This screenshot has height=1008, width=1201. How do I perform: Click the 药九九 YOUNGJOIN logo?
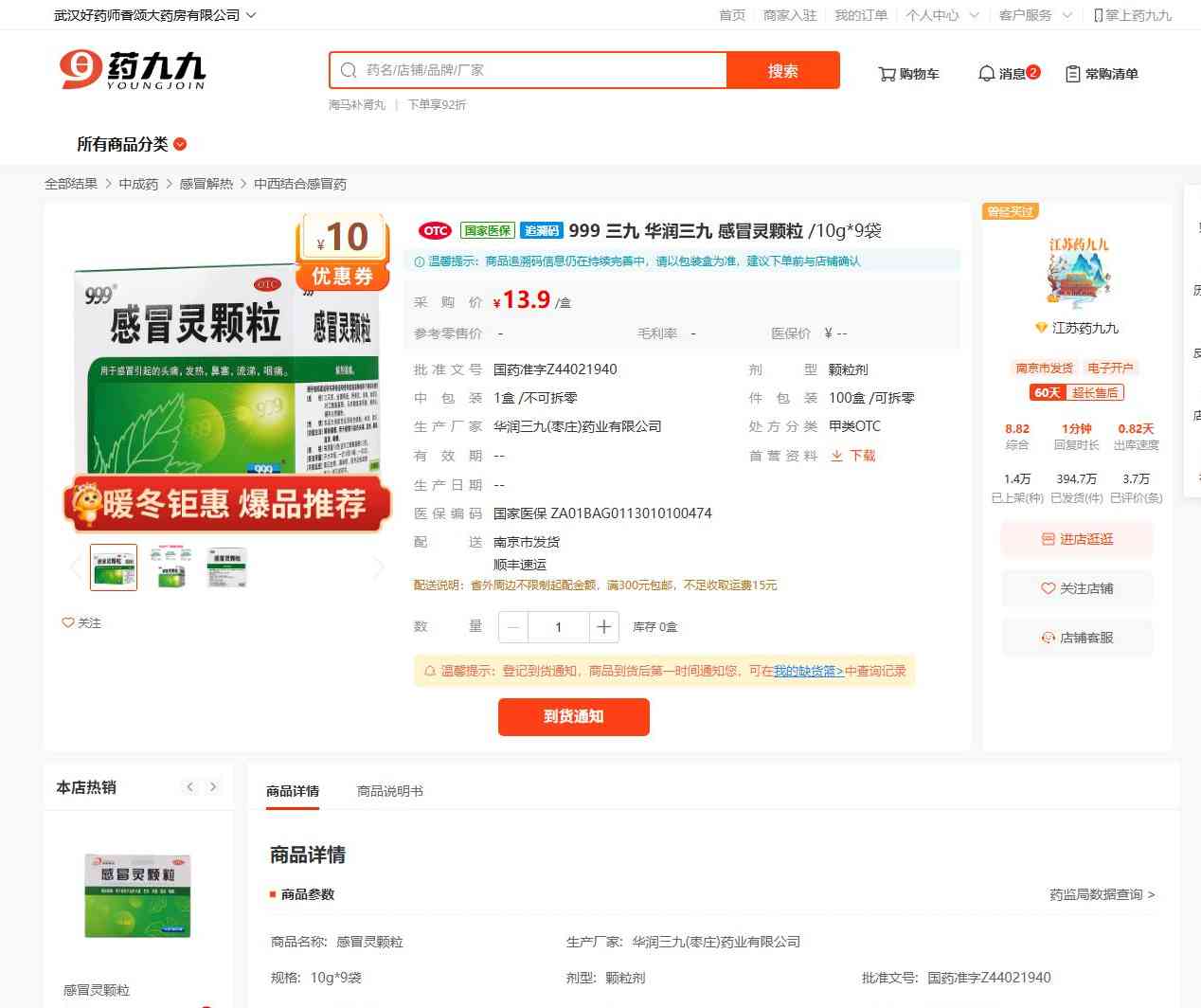[133, 70]
